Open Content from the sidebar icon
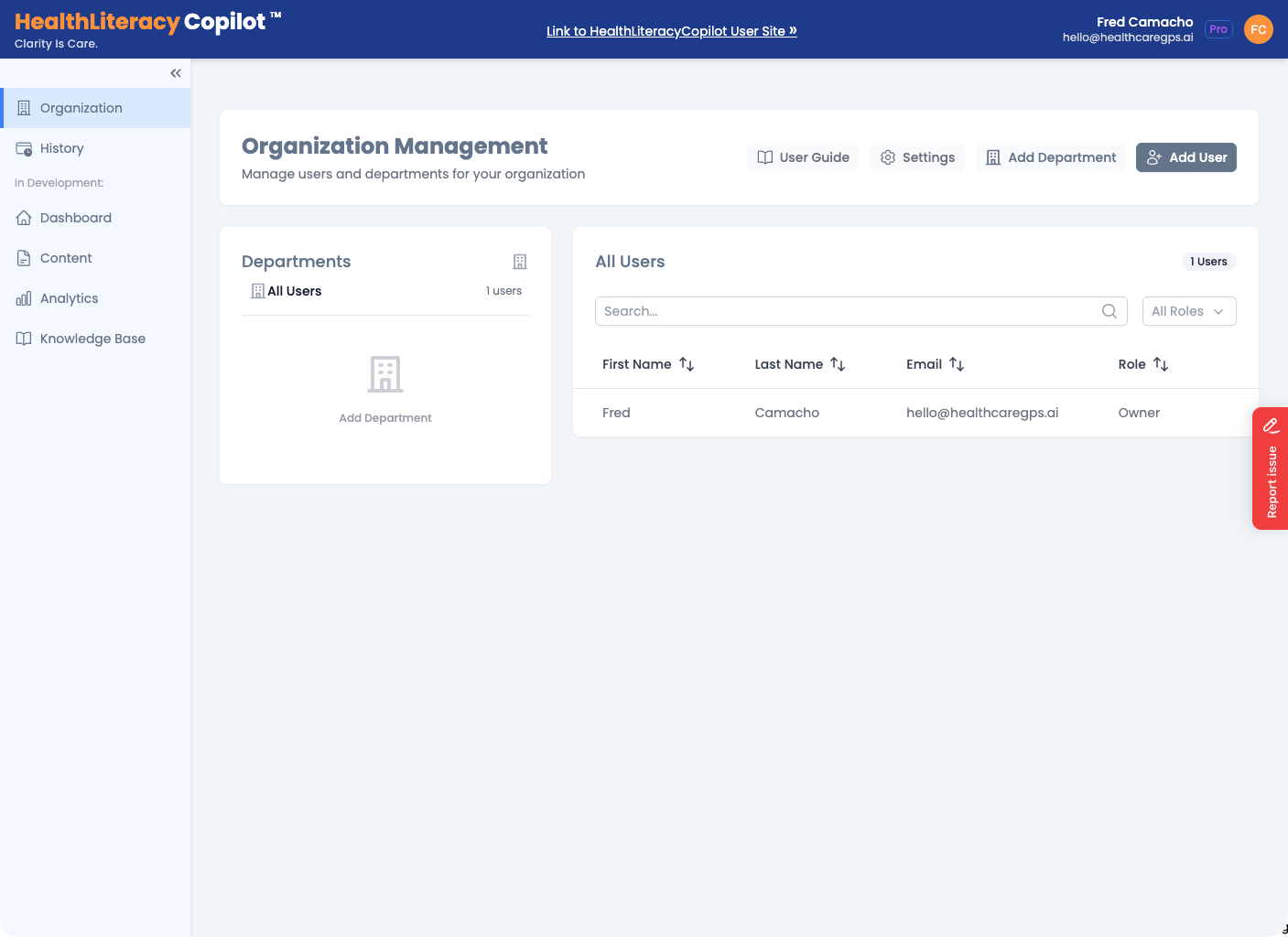 point(24,258)
